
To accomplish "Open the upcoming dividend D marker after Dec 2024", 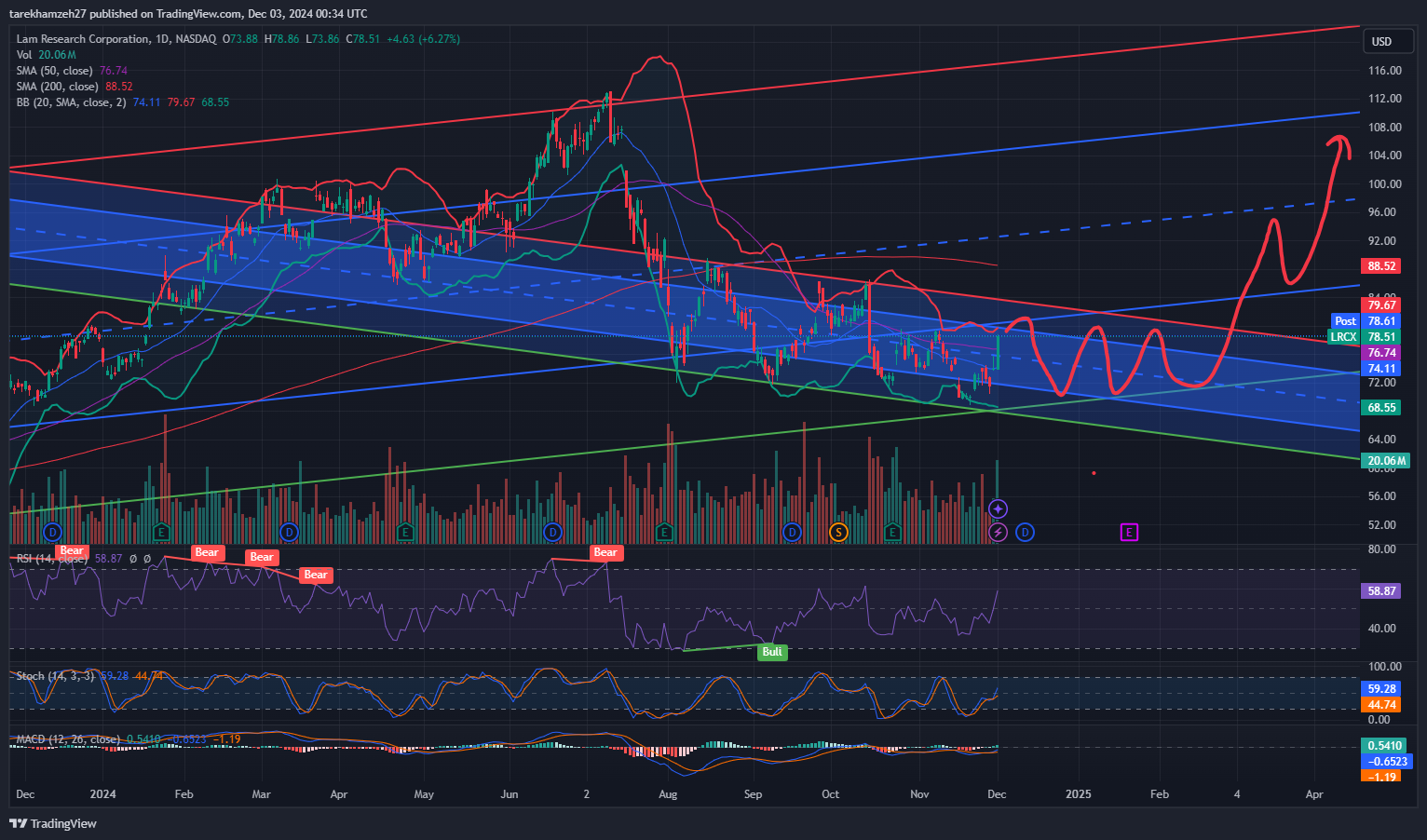I will tap(1025, 532).
